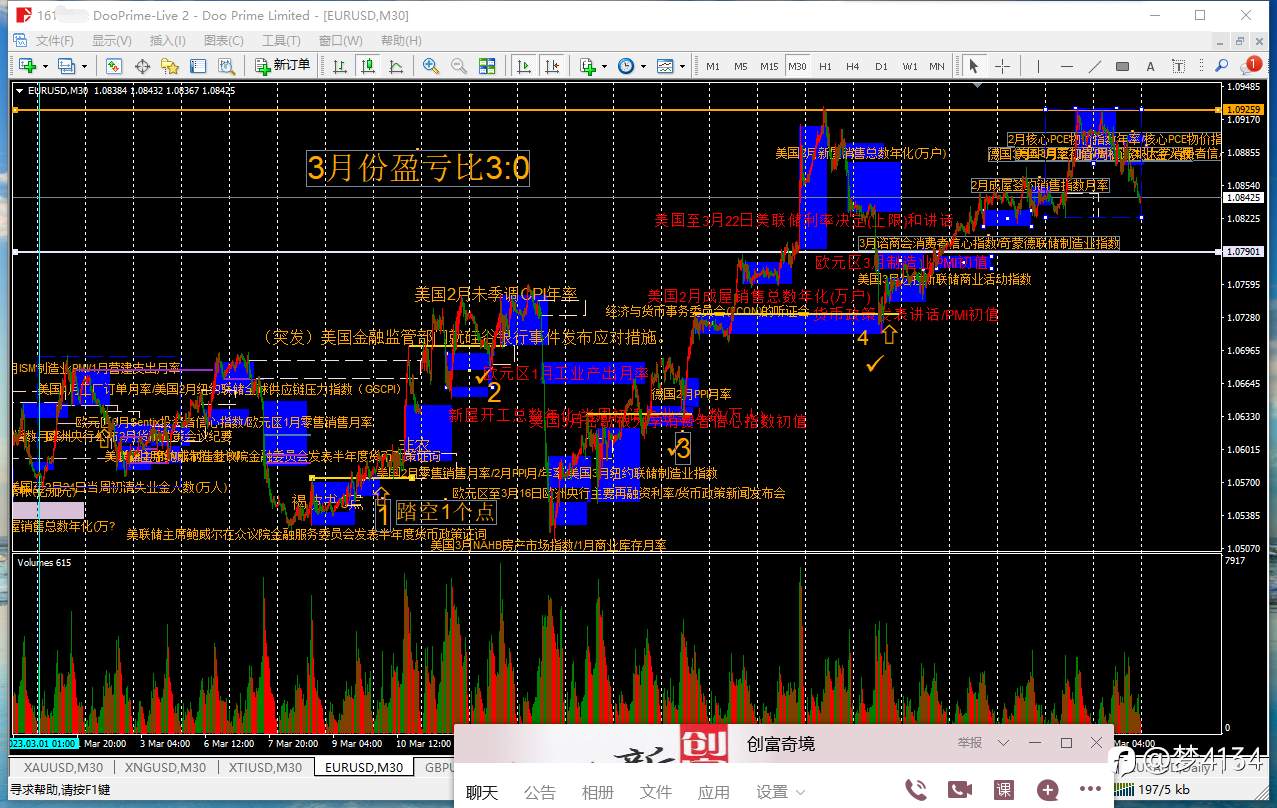The height and width of the screenshot is (808, 1277).
Task: Zoom out on the chart
Action: point(459,66)
